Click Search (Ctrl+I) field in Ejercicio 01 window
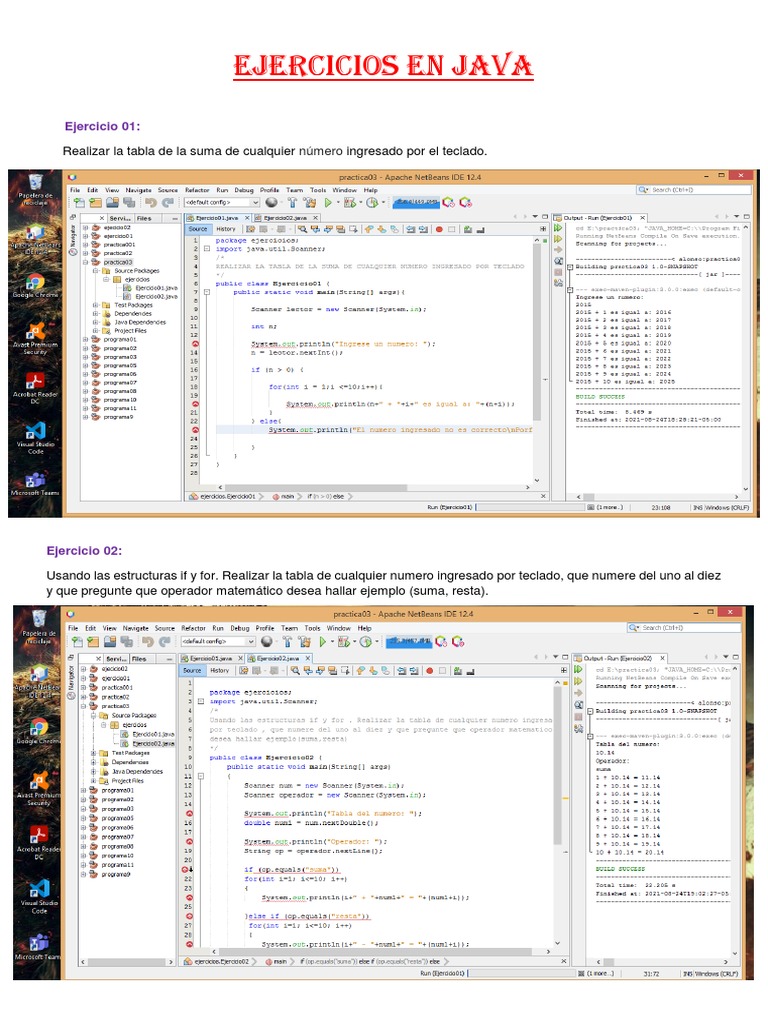This screenshot has height=1024, width=768. [x=693, y=190]
